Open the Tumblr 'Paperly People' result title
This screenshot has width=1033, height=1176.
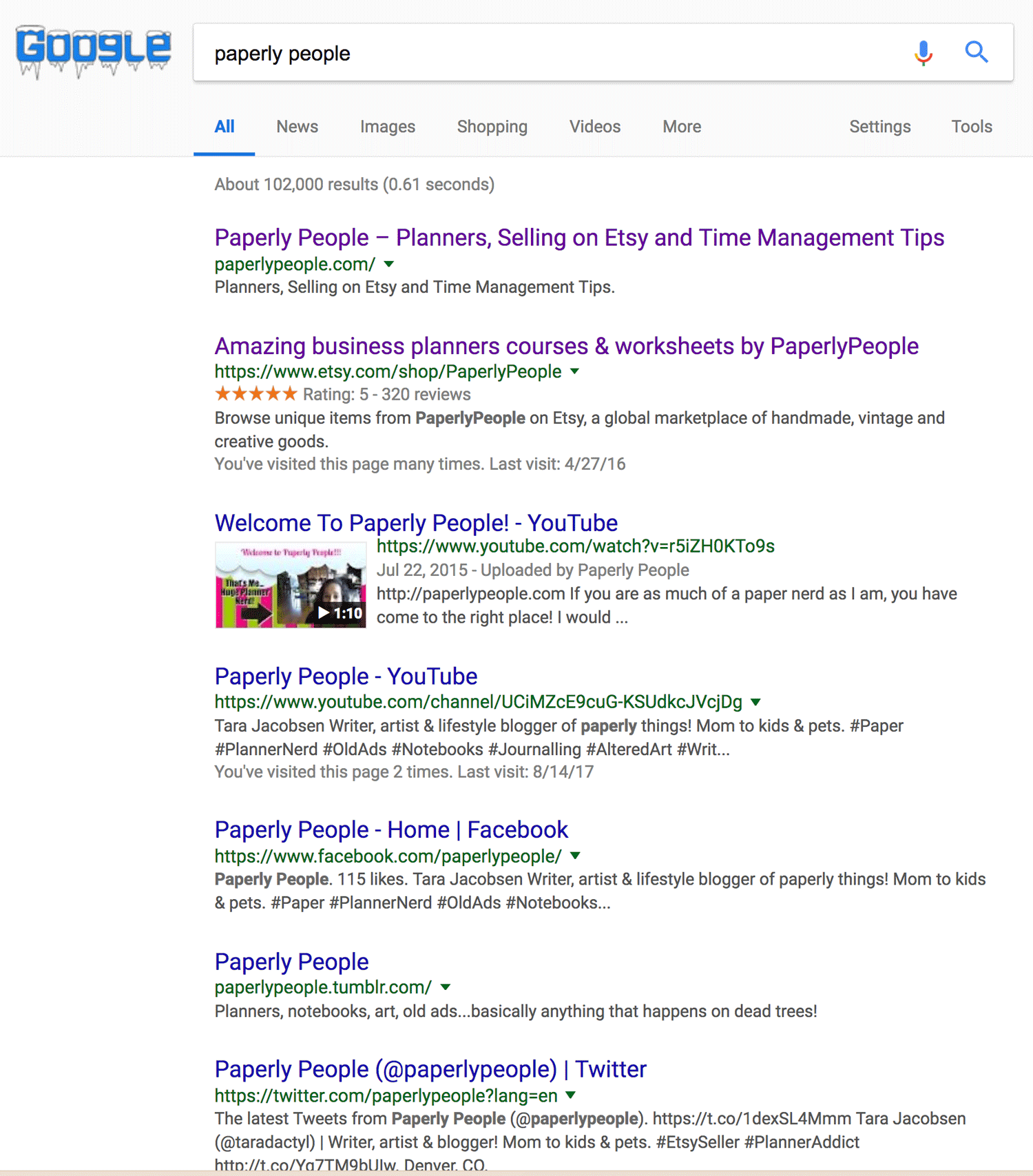(291, 962)
